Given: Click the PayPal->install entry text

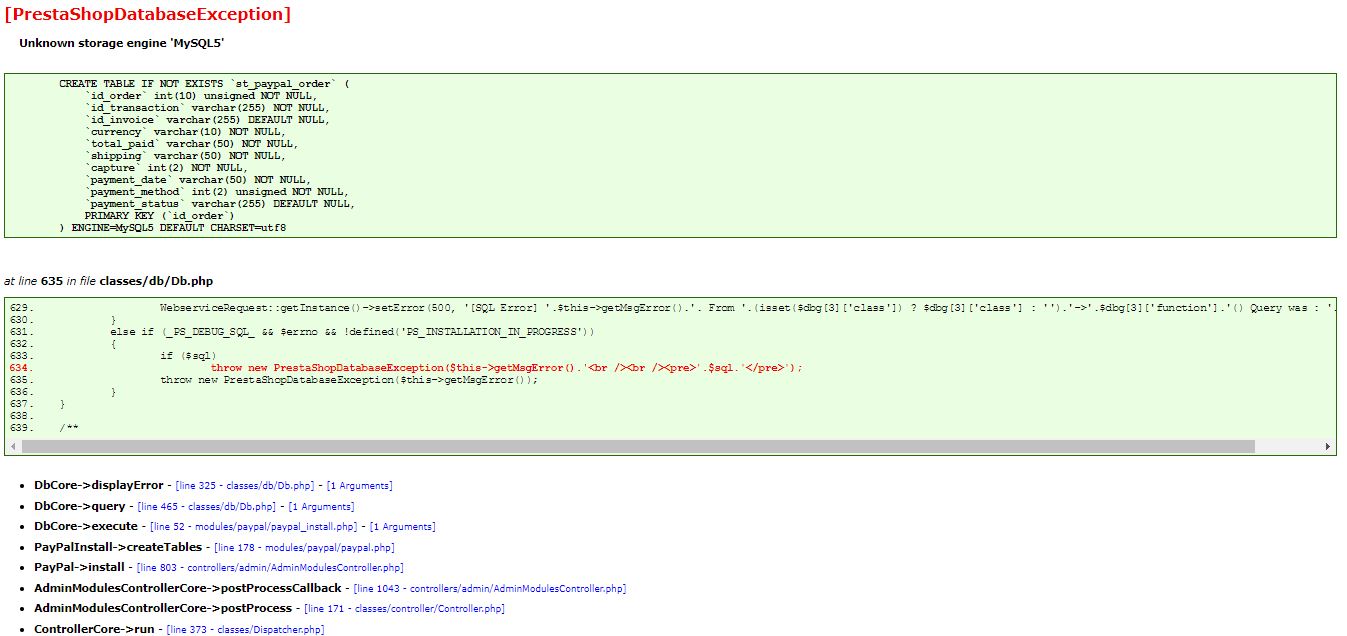Looking at the screenshot, I should 79,568.
